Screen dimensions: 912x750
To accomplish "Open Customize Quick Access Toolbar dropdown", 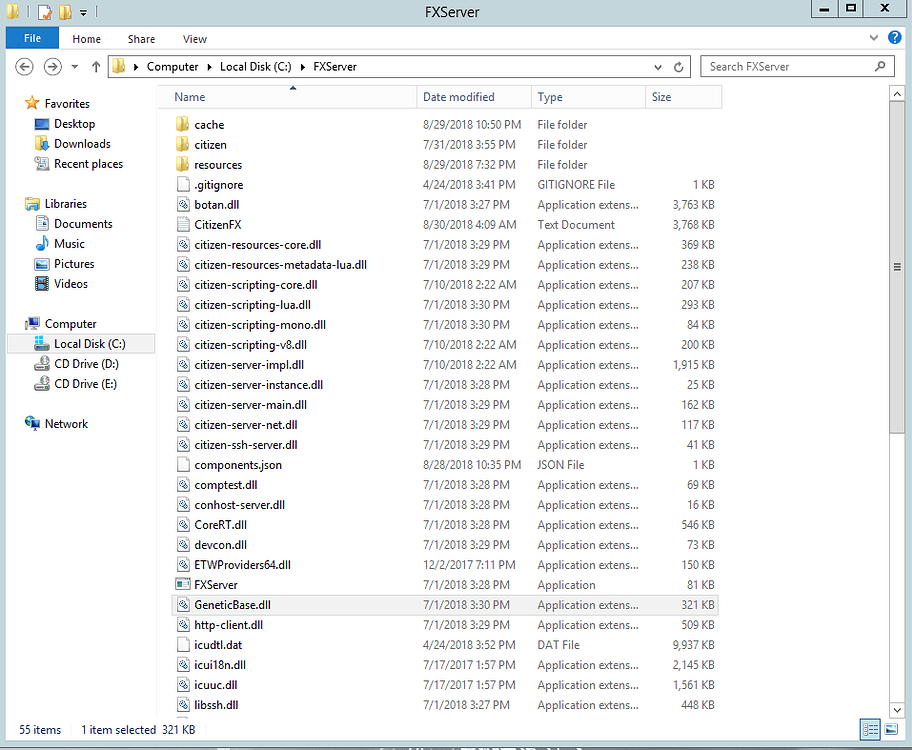I will pos(83,13).
